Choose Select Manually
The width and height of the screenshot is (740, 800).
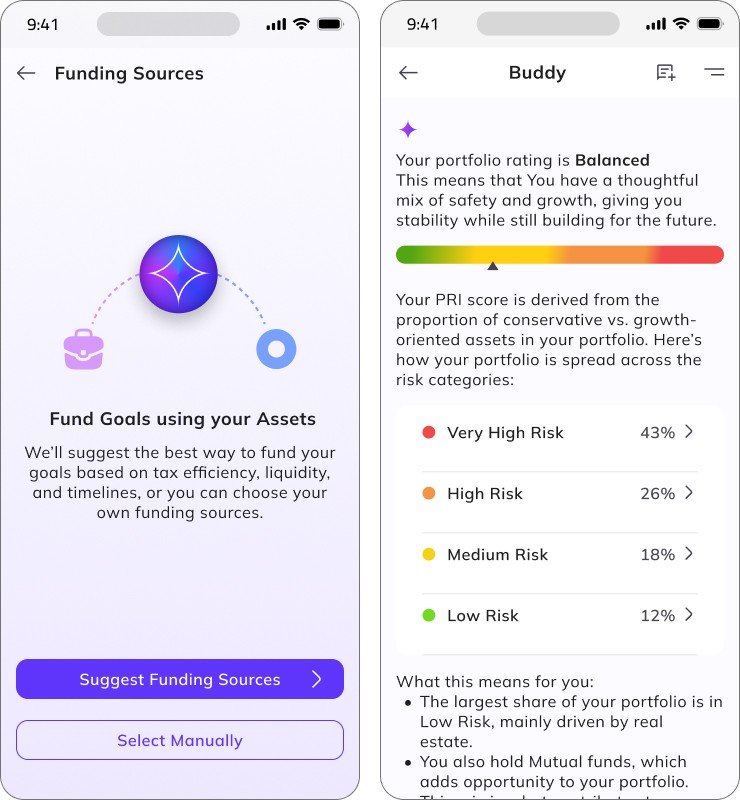(x=179, y=740)
